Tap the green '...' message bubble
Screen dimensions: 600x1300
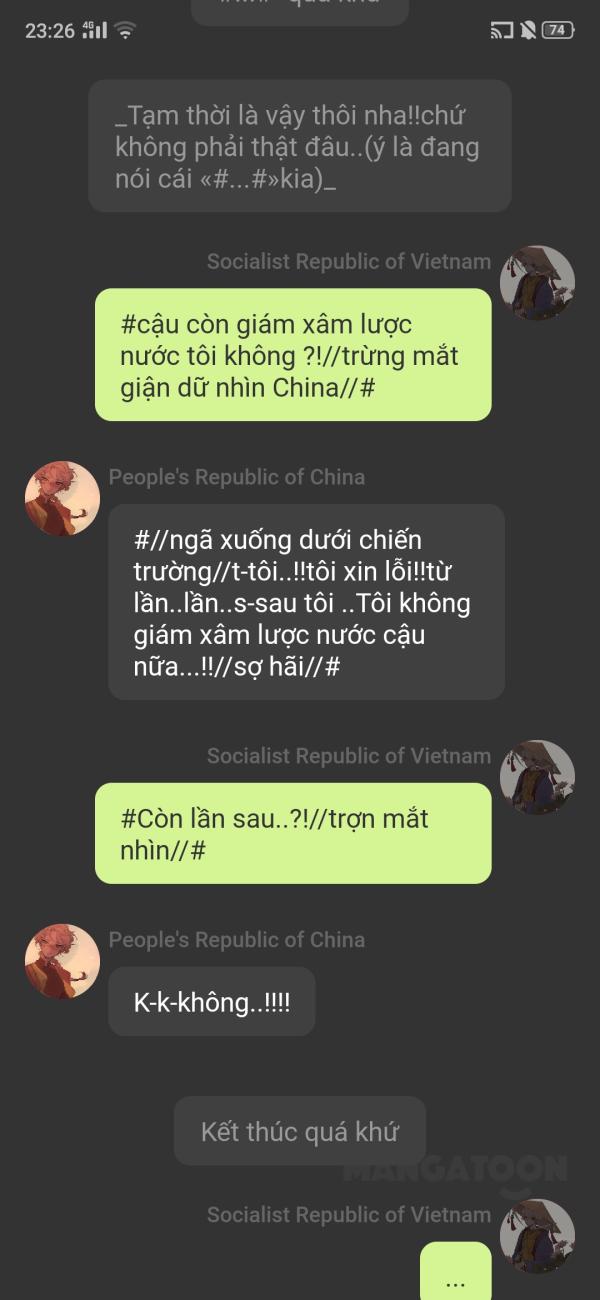tap(456, 1270)
